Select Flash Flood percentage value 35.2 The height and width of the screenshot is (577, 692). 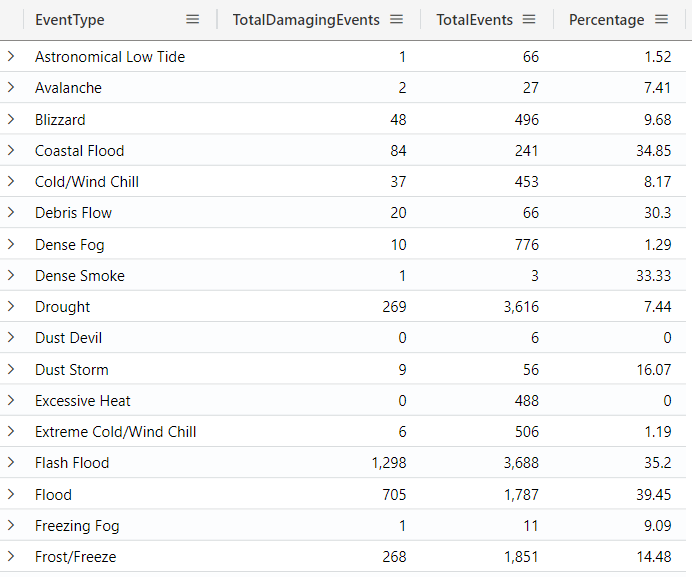pos(656,463)
